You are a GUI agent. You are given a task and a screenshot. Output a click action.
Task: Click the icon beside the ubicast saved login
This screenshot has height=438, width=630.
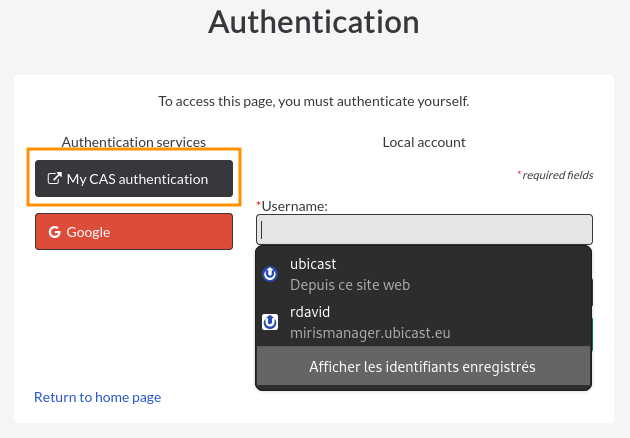click(x=270, y=274)
